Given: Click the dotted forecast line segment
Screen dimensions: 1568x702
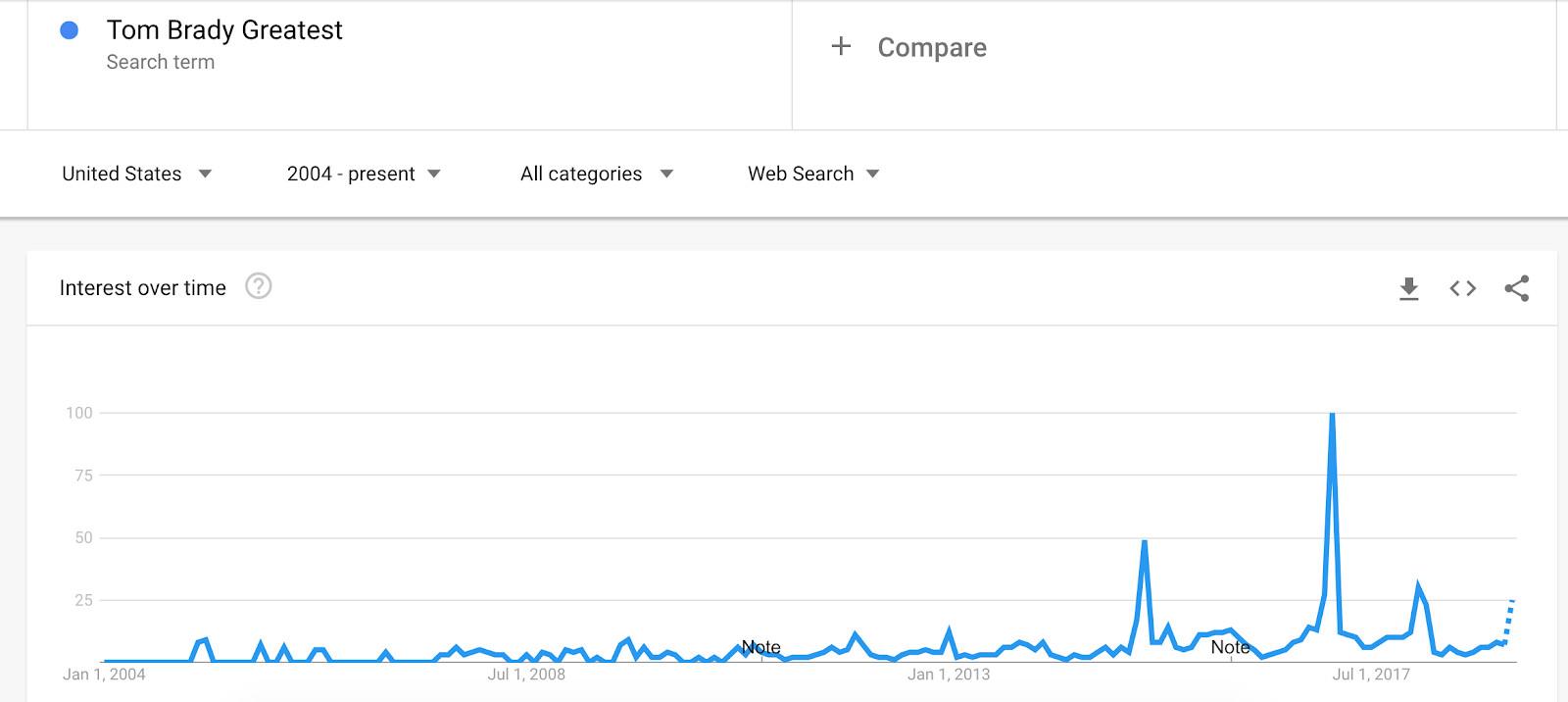Looking at the screenshot, I should pyautogui.click(x=1510, y=616).
